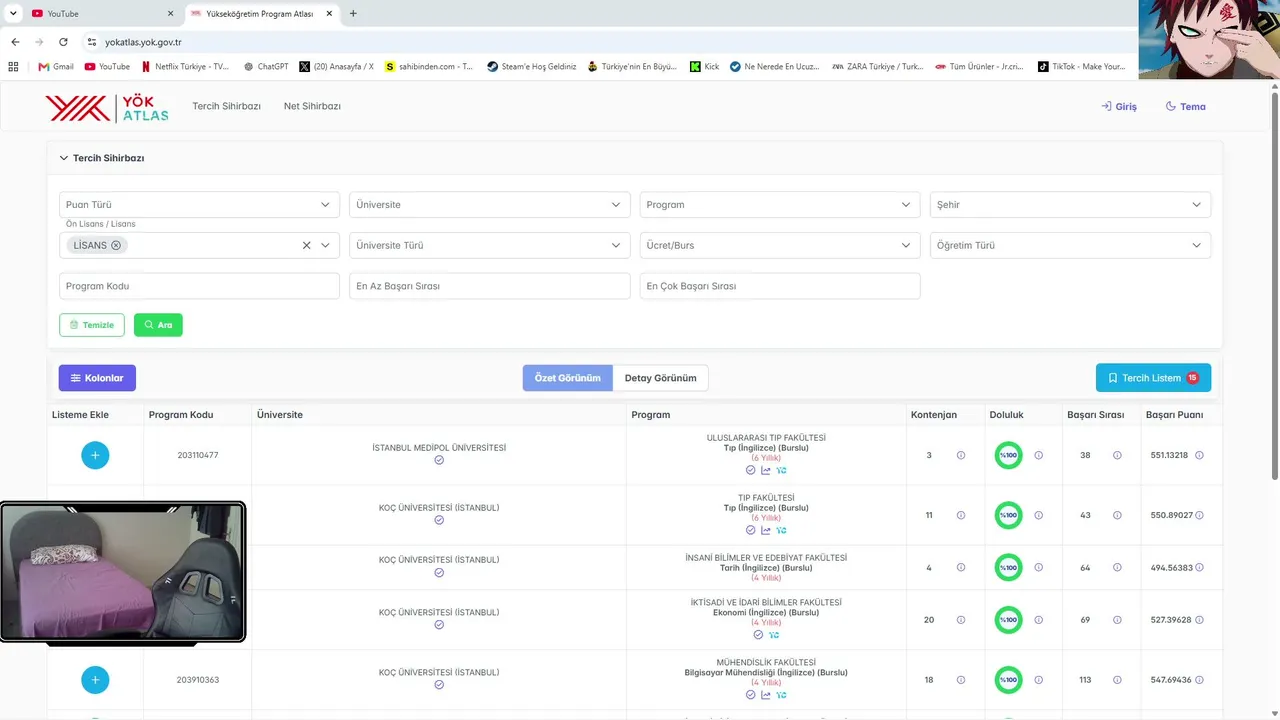Click check icon under Ekonomi (İngilizce) program

click(758, 635)
